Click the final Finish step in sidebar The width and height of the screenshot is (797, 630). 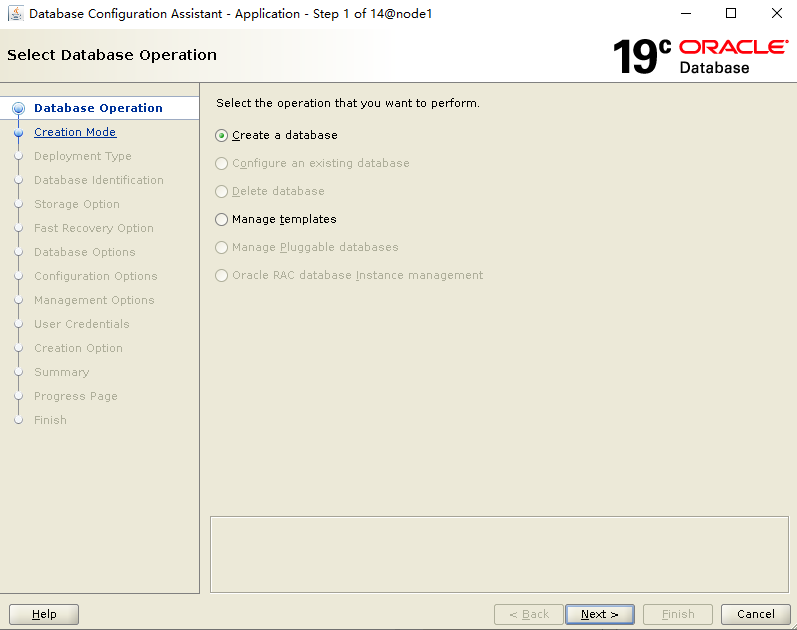(50, 420)
